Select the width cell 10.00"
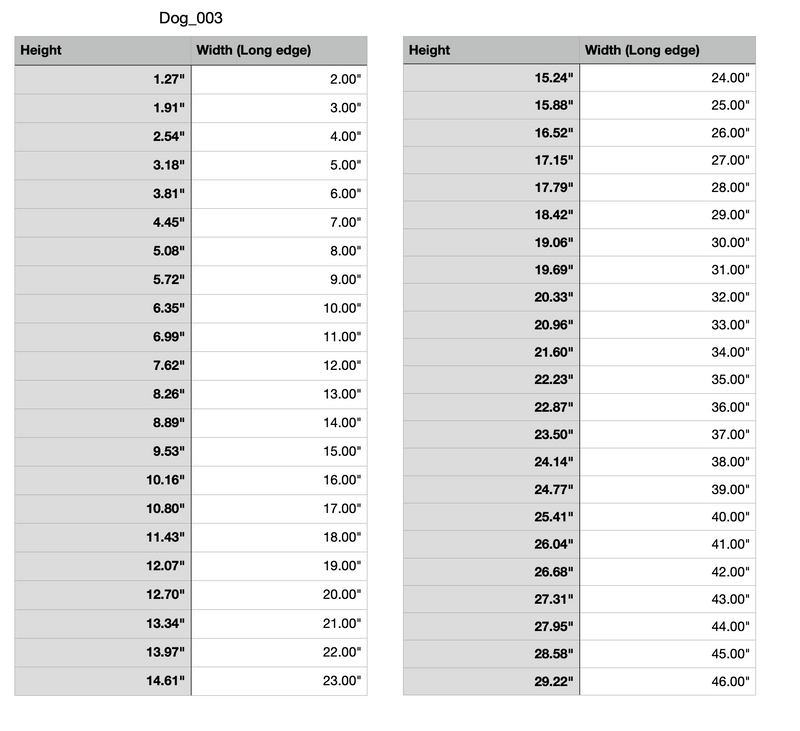800x731 pixels. pos(279,309)
